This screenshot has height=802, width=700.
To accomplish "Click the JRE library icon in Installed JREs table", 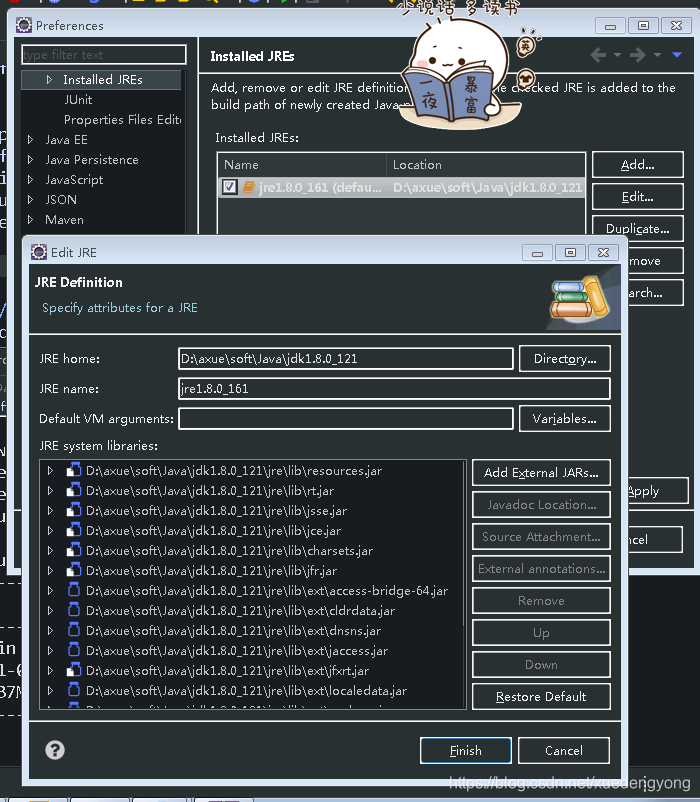I will coord(249,187).
